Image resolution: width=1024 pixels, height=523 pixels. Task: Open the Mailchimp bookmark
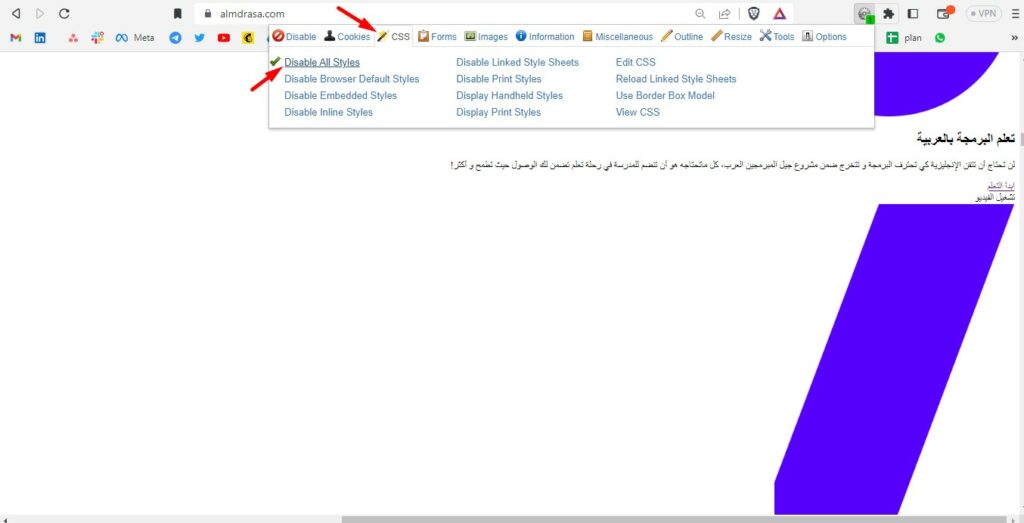click(248, 38)
